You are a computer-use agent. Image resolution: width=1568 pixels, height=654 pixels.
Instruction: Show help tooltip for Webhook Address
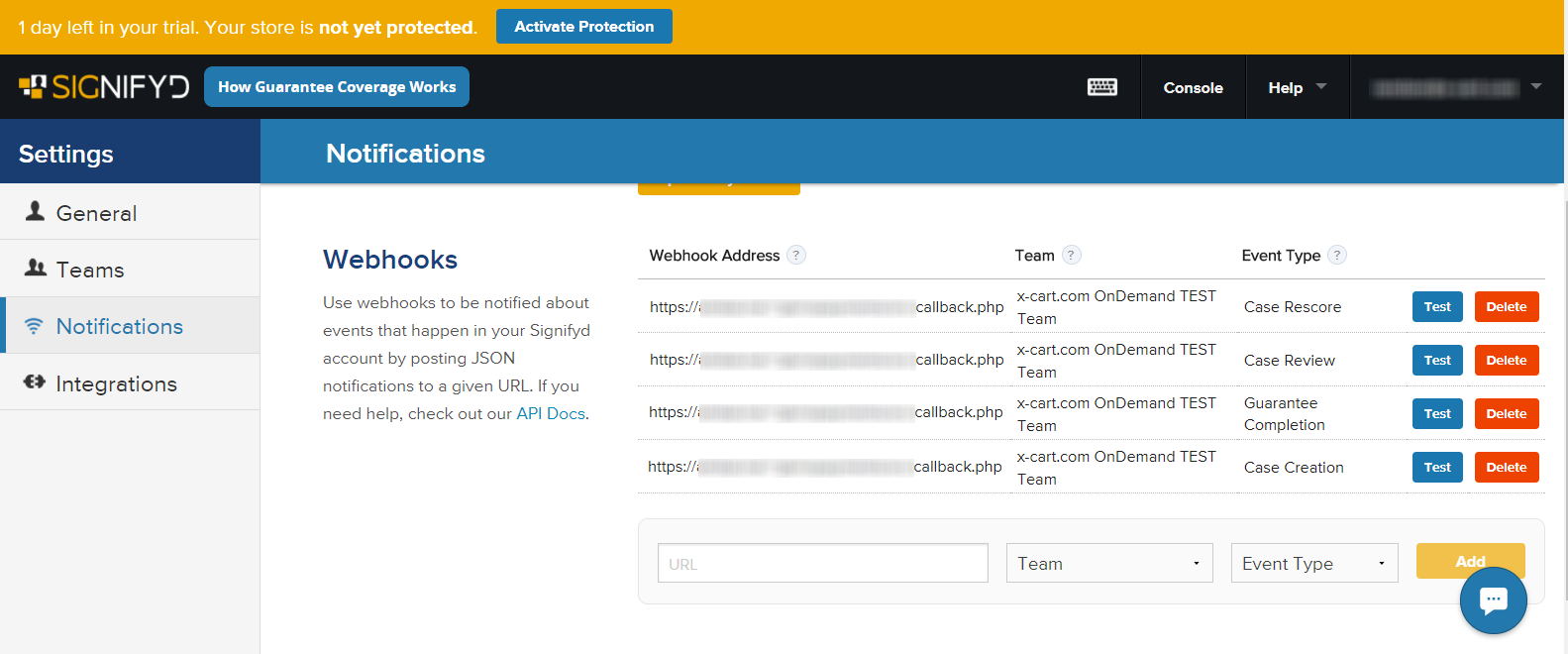[796, 256]
